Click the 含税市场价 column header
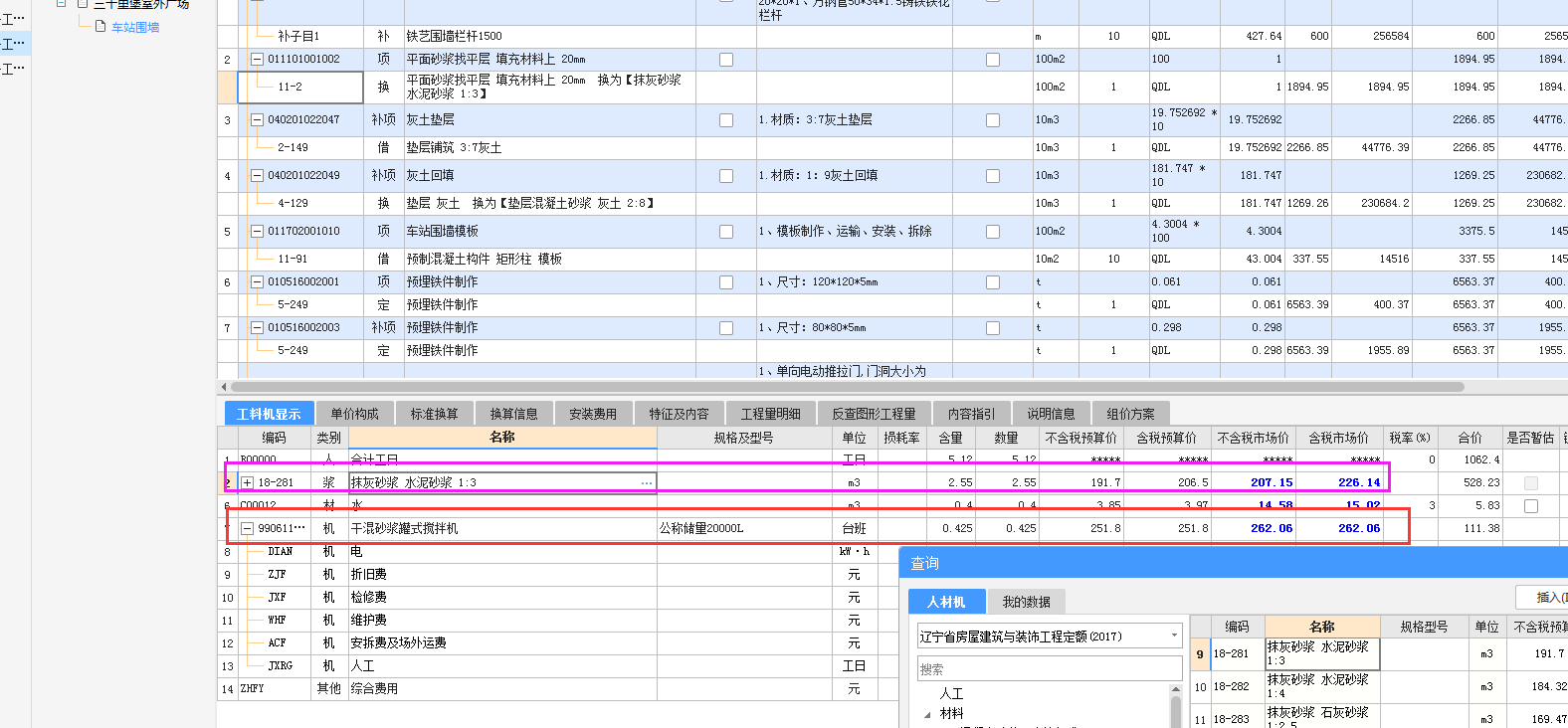 click(1339, 438)
